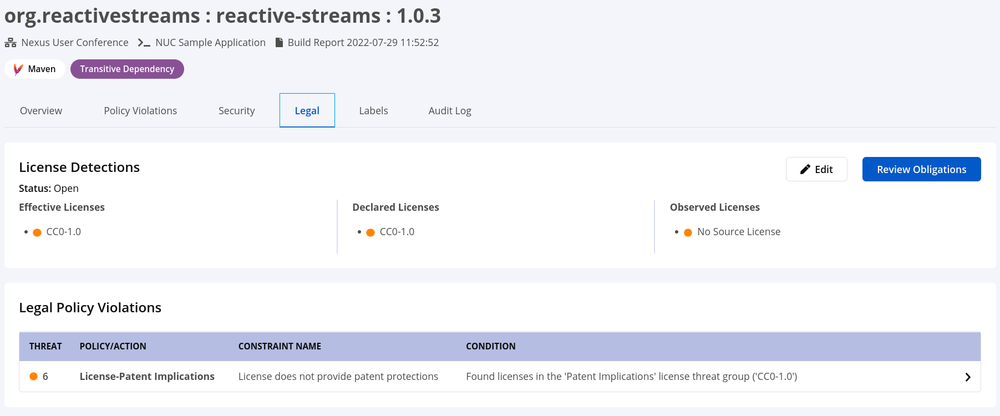This screenshot has width=1000, height=416.
Task: Click the orange threat dot in violations row
Action: point(34,376)
